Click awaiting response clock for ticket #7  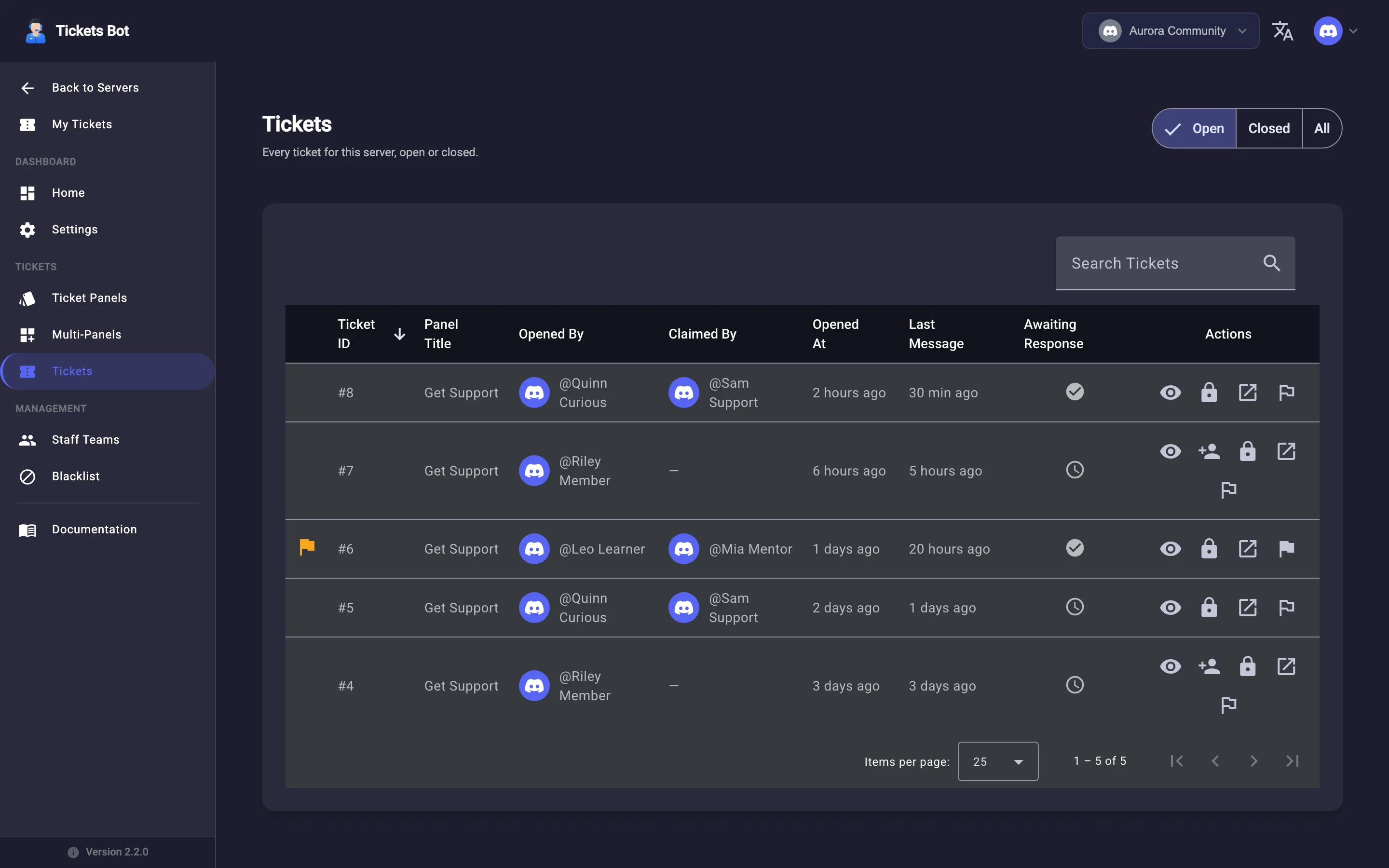(x=1075, y=470)
